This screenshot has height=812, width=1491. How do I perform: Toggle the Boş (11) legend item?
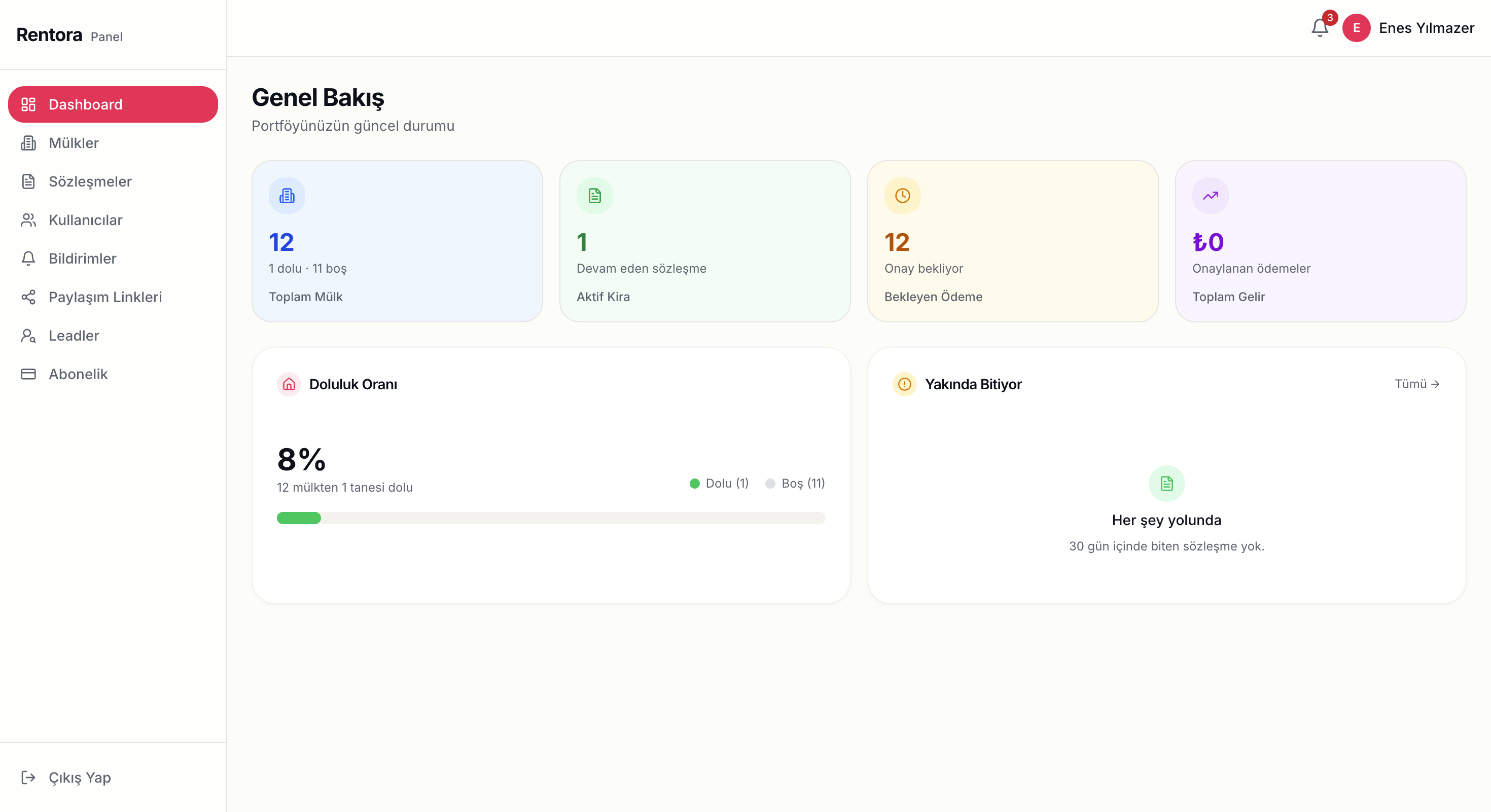(796, 484)
